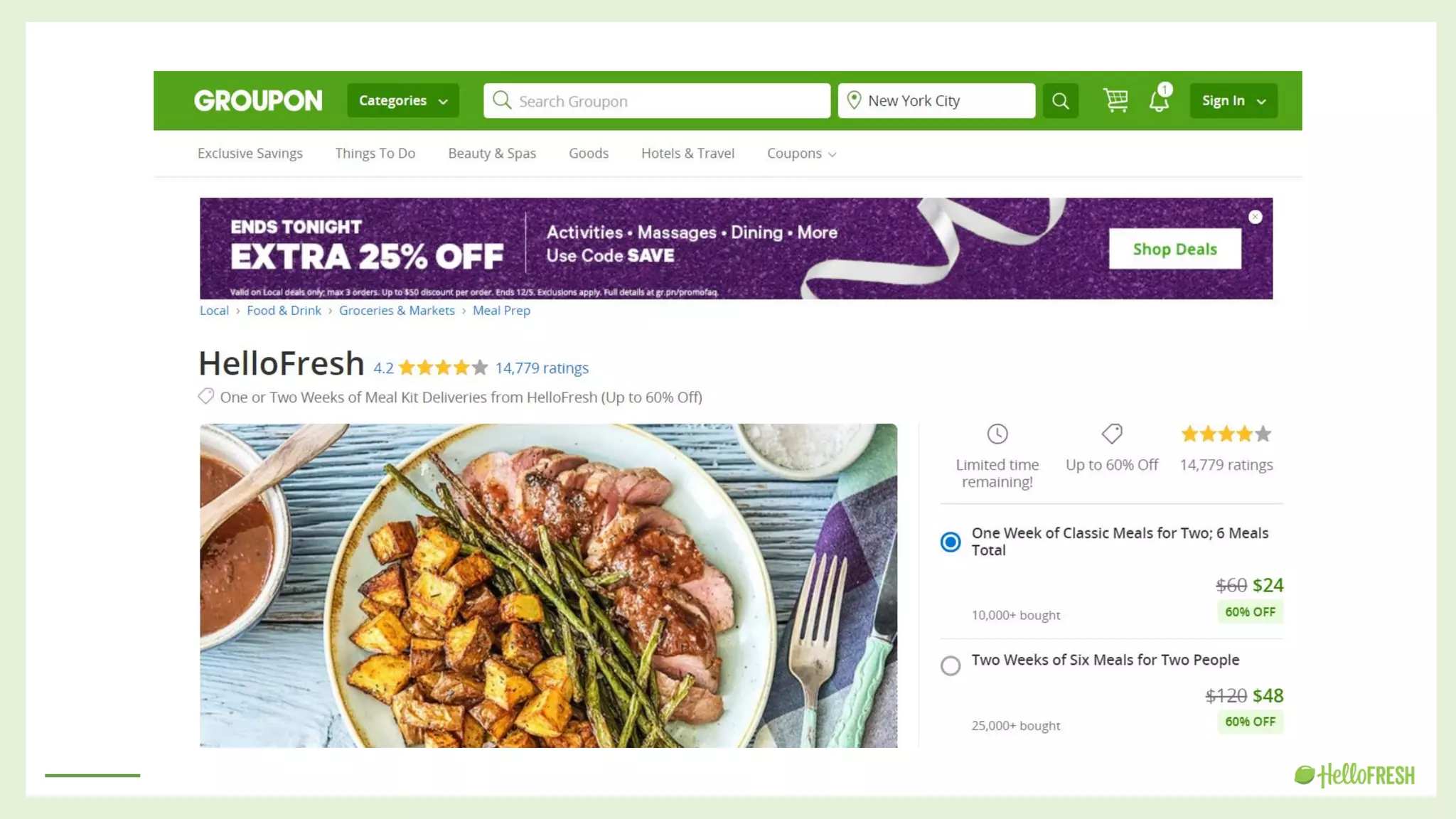The width and height of the screenshot is (1456, 819).
Task: Expand the Coupons menu
Action: (x=801, y=154)
